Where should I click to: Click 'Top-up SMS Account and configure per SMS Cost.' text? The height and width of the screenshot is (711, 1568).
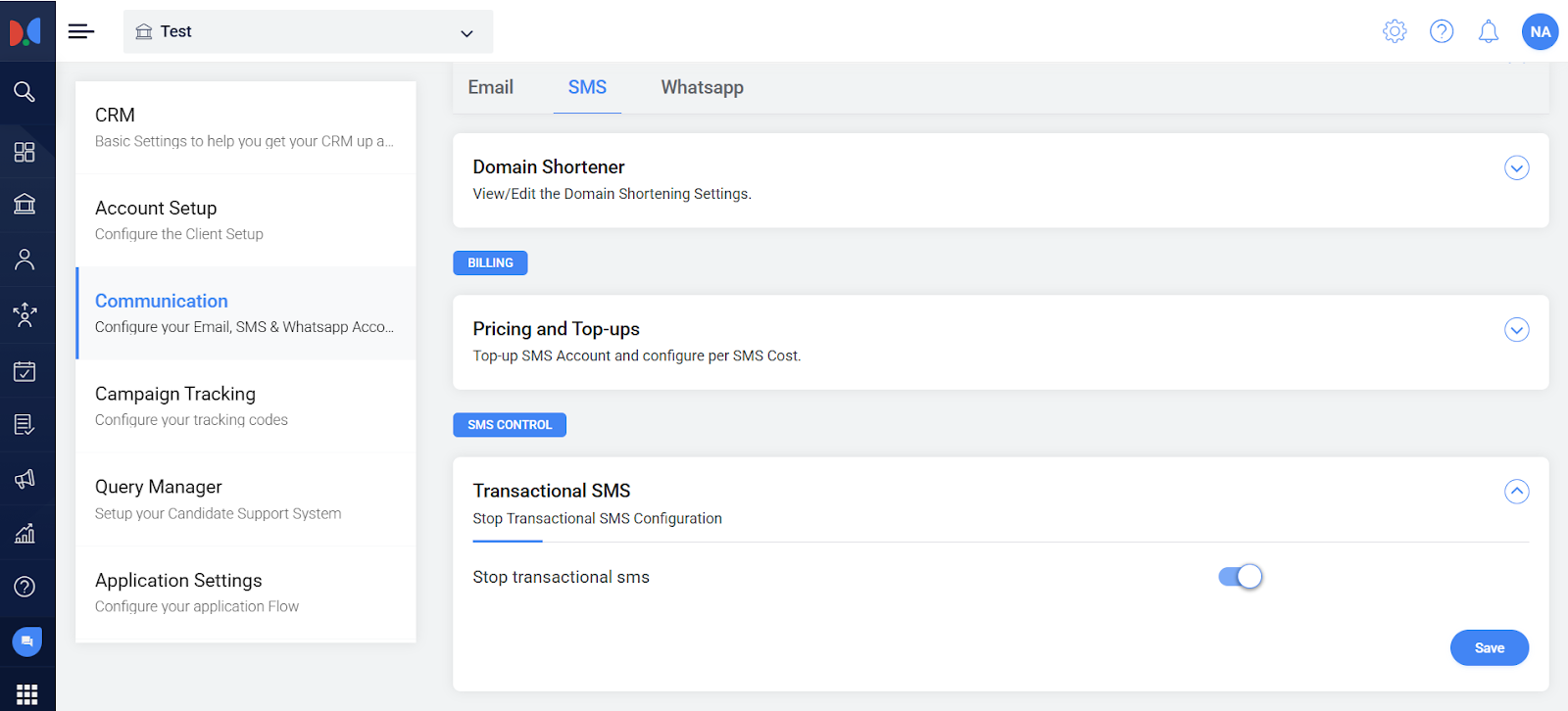pyautogui.click(x=637, y=355)
